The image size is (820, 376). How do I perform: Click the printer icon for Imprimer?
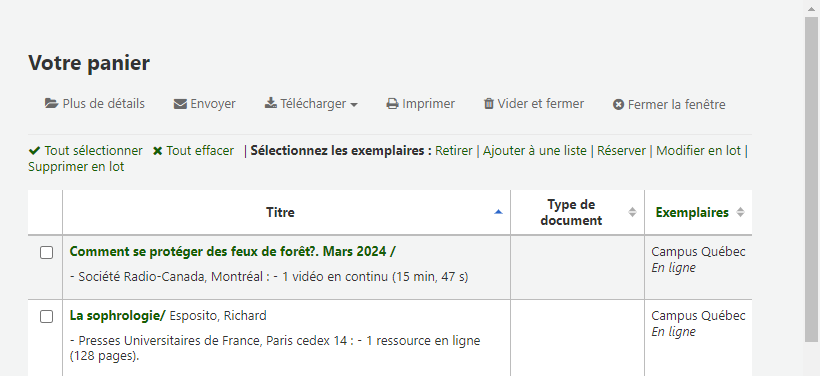[392, 104]
